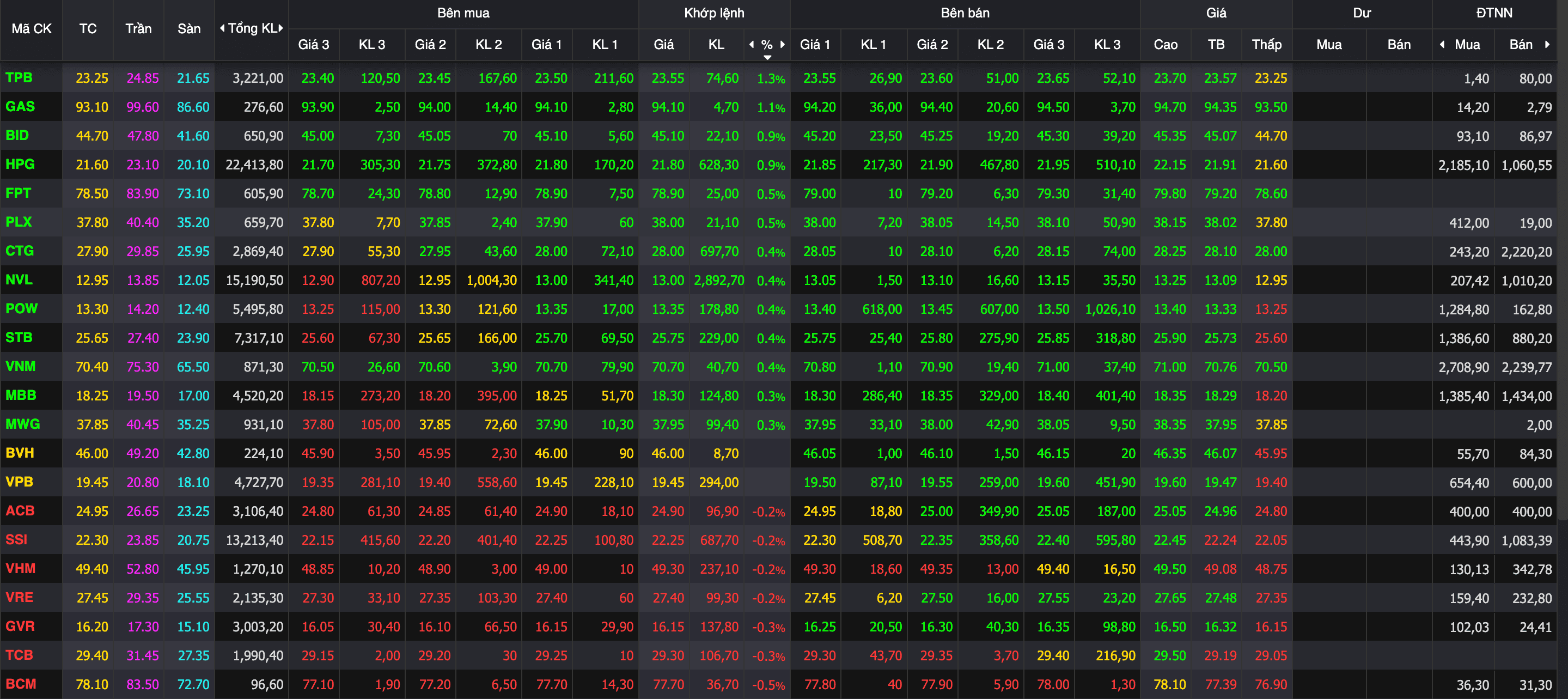1568x699 pixels.
Task: Click the left arrow before ĐTNN Mua
Action: tap(1442, 45)
